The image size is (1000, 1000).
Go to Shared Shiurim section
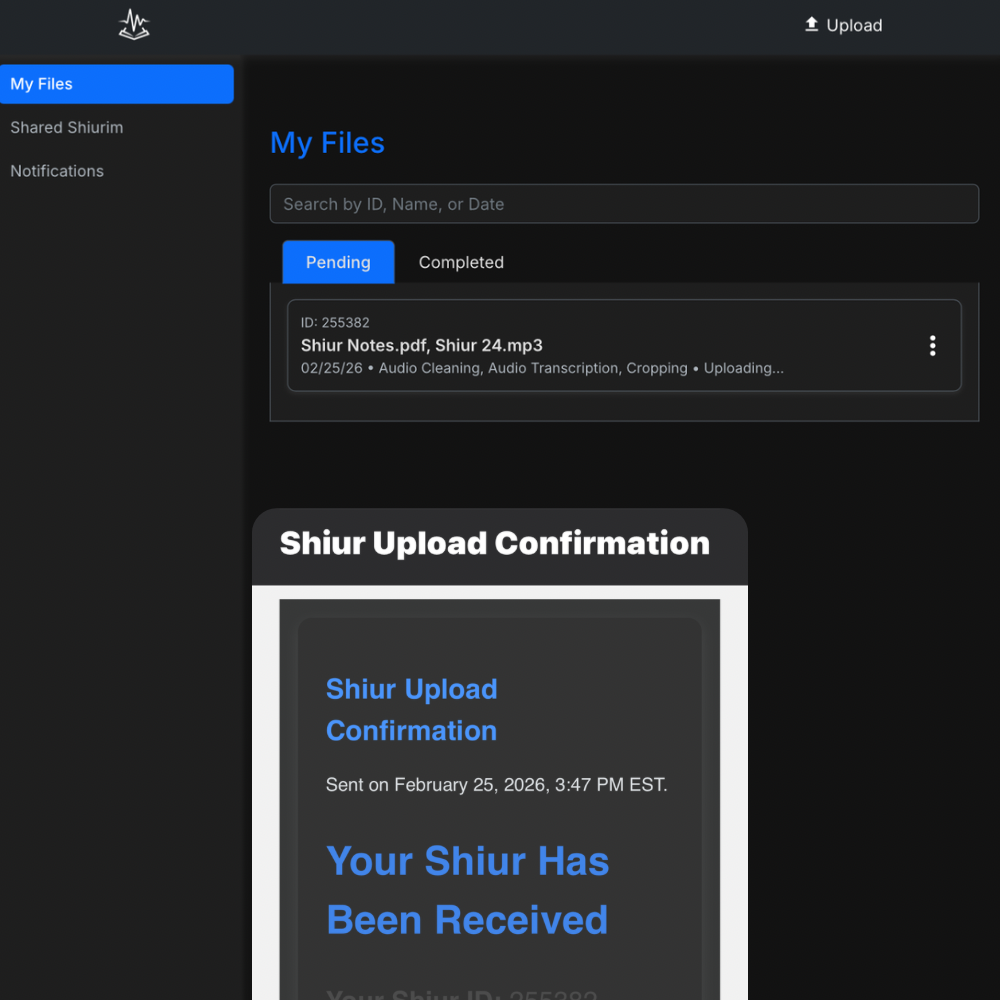[67, 128]
